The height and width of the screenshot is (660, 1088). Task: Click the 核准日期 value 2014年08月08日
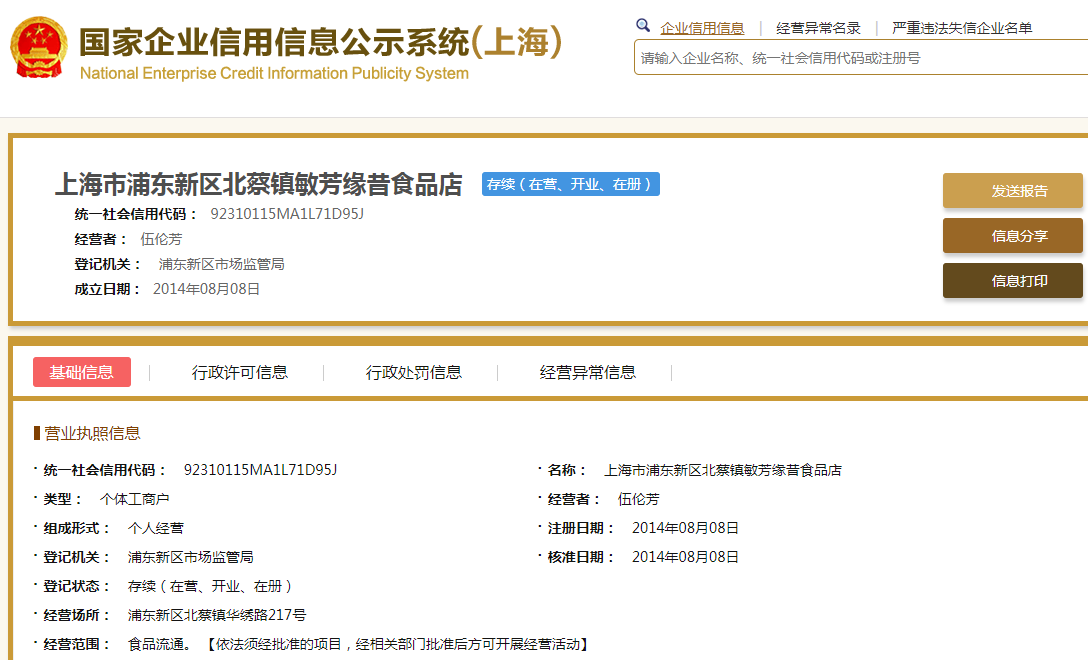point(685,557)
